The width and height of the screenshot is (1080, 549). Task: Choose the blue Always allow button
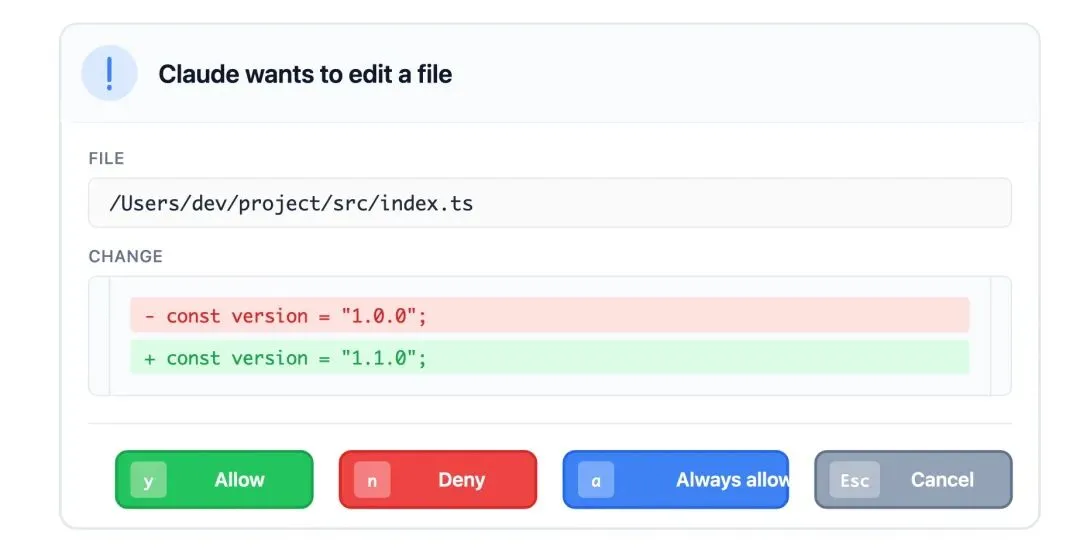pyautogui.click(x=676, y=479)
